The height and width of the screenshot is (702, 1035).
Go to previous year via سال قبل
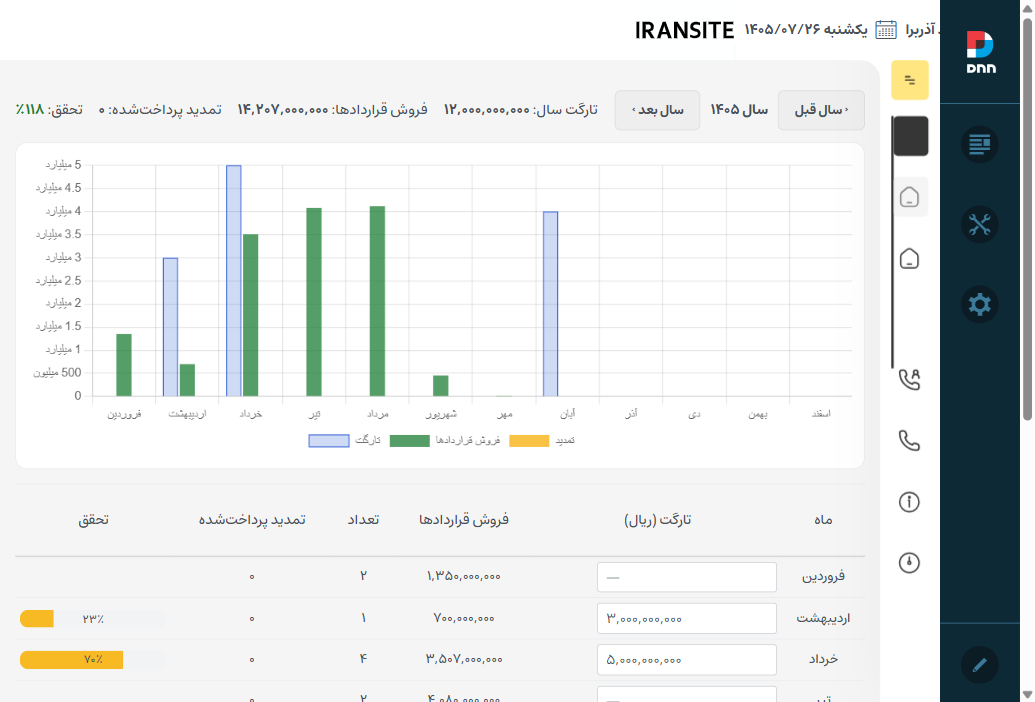click(821, 110)
